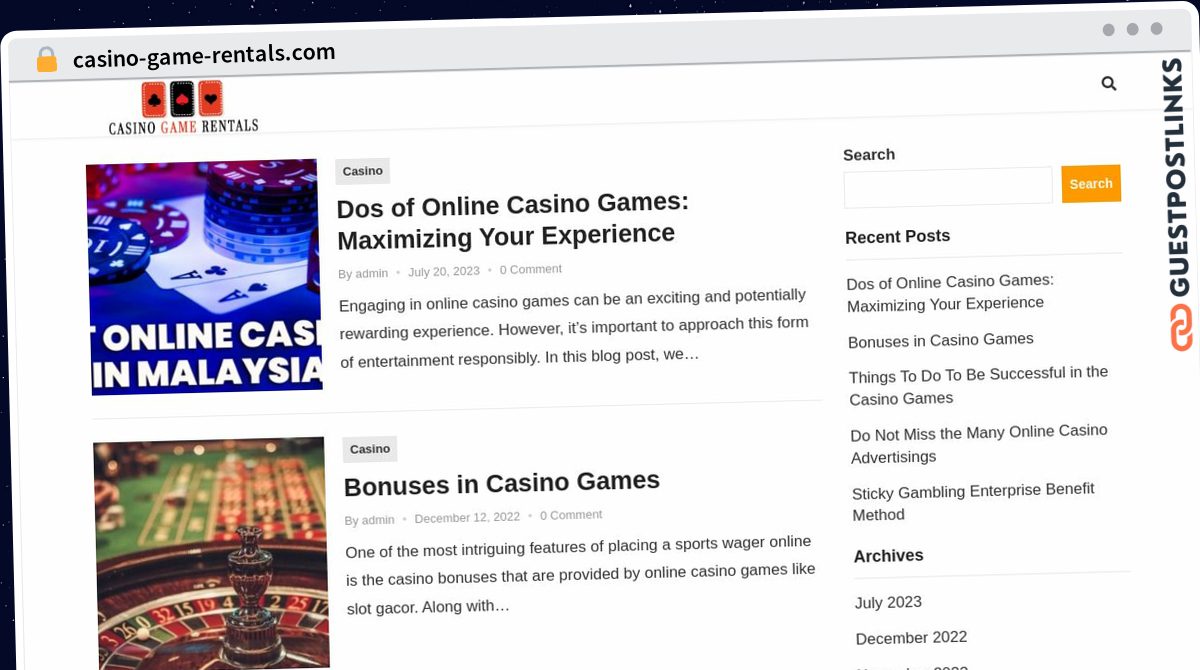Open recent post Things To Do To Be Successful

(979, 385)
